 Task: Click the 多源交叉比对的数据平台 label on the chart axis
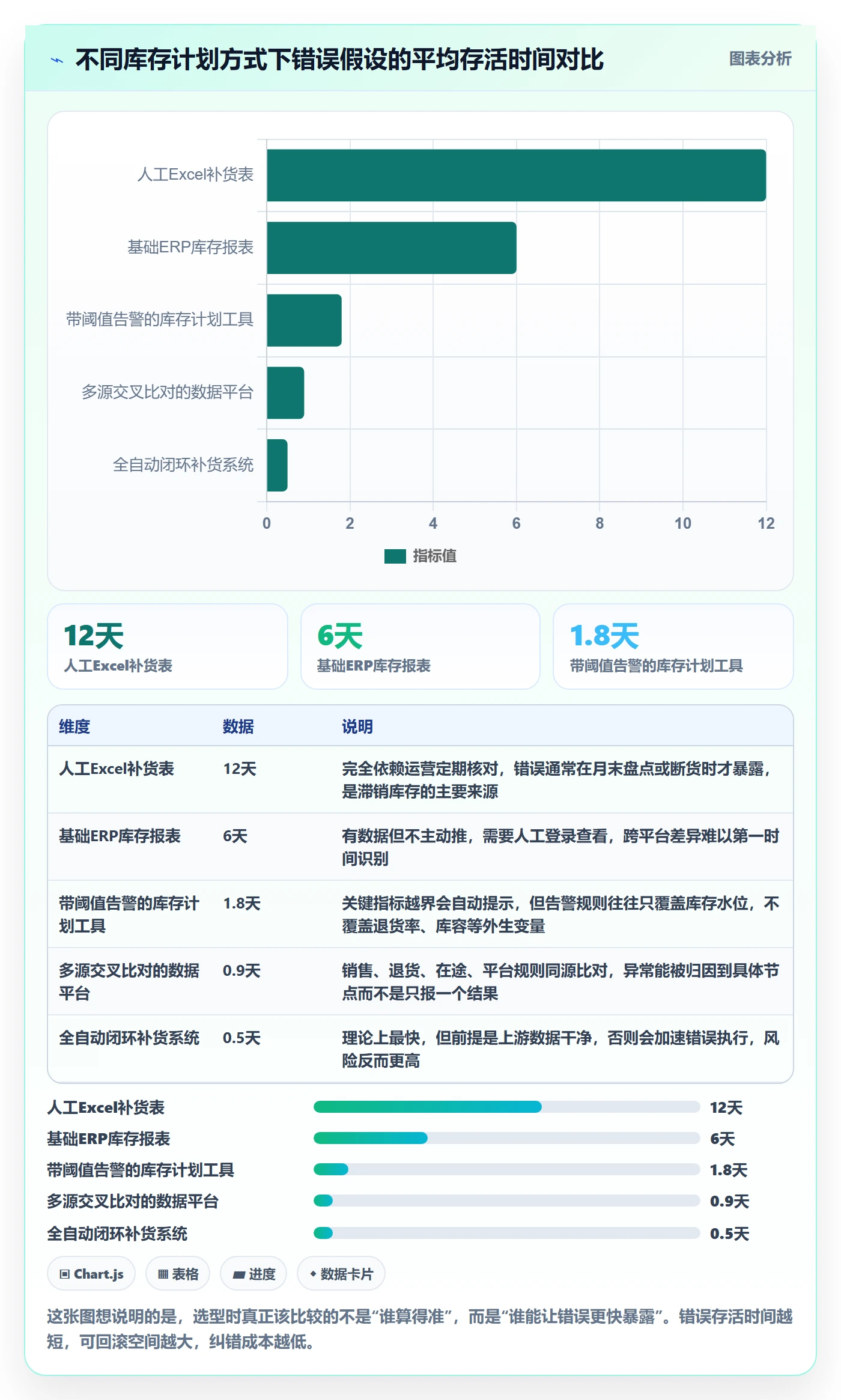pyautogui.click(x=168, y=392)
